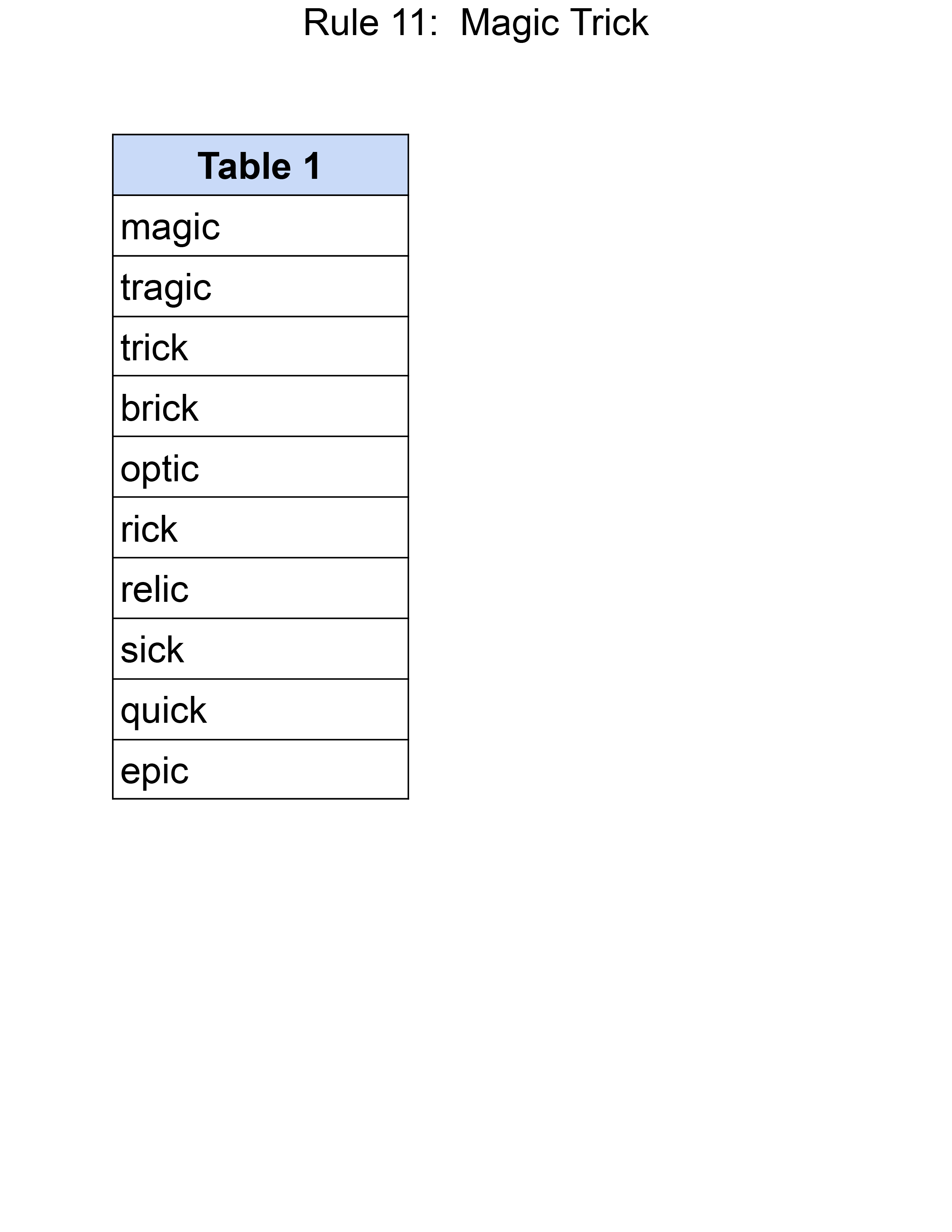Click the number "11:" in the title
Viewport: 952px width, 1232px height.
click(415, 22)
